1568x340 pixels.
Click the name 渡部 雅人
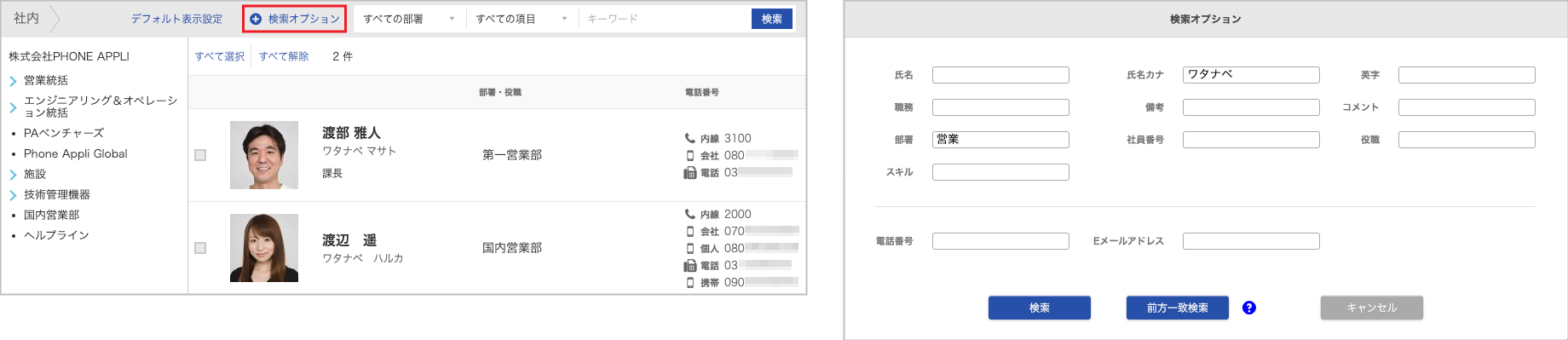click(x=351, y=133)
